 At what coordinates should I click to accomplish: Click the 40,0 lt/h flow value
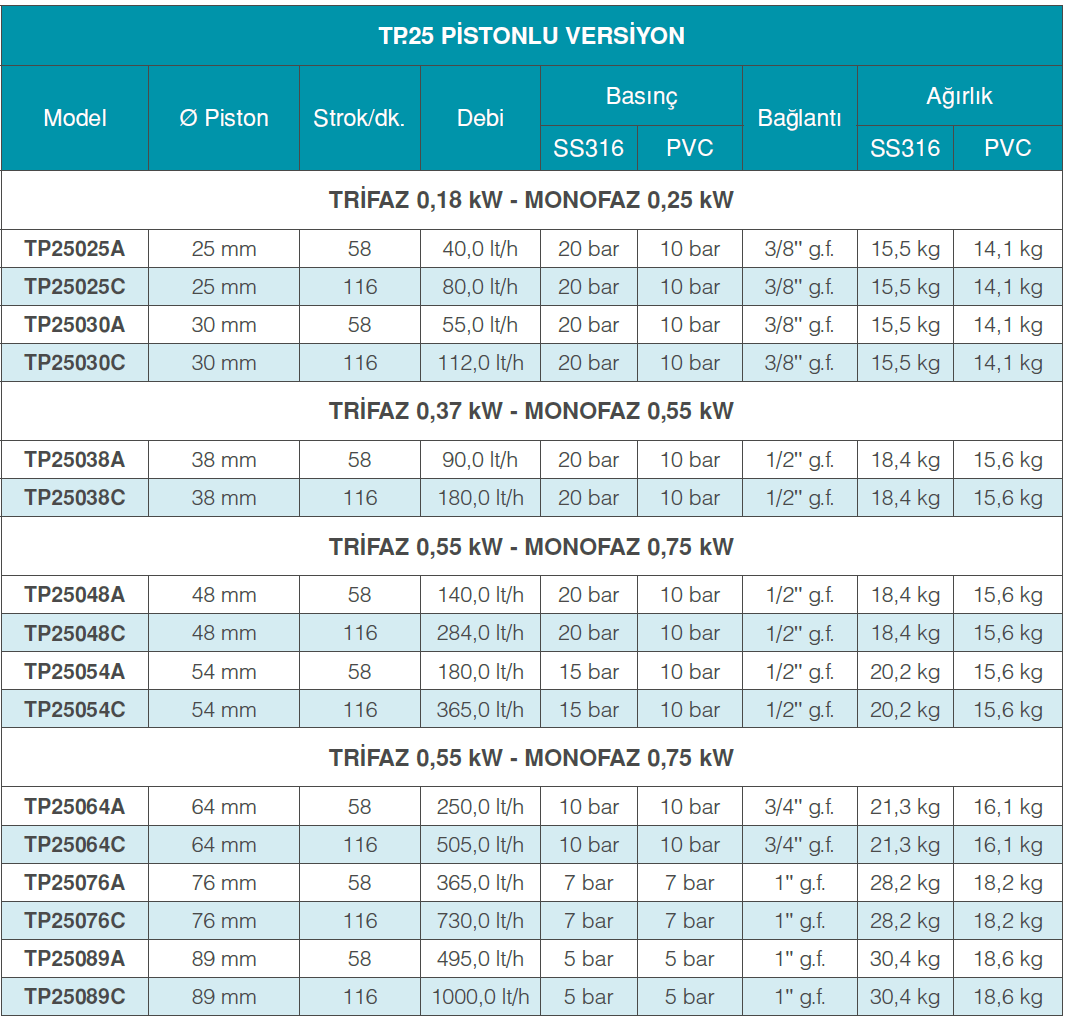480,249
